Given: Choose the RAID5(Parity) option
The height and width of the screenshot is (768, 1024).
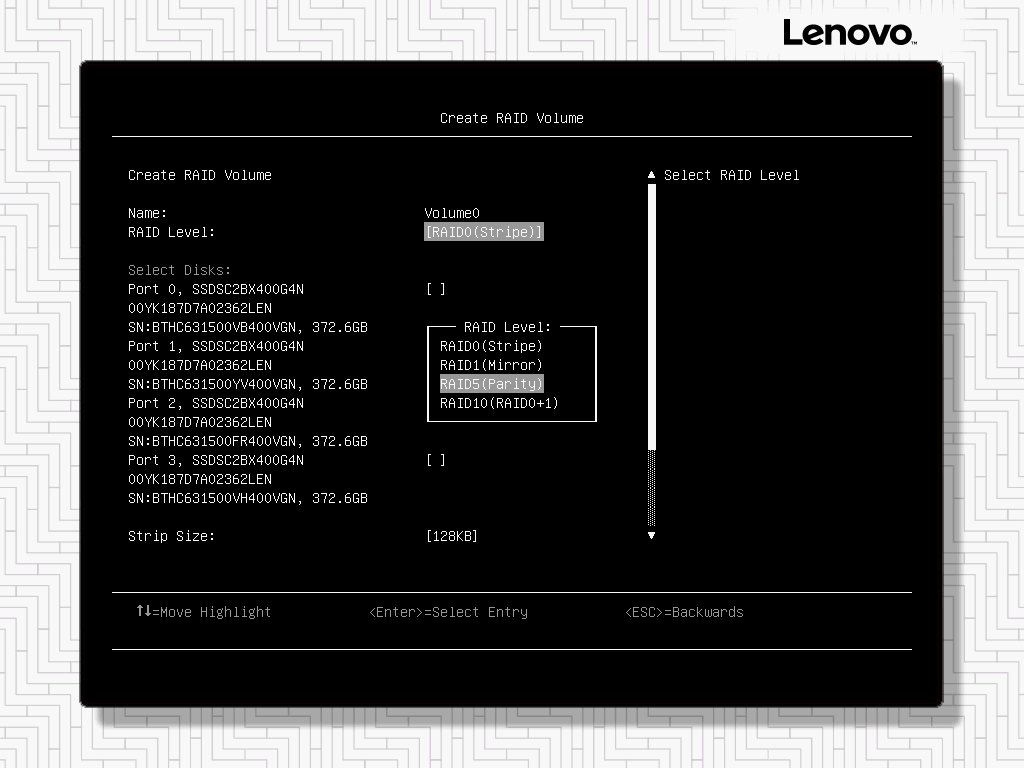Looking at the screenshot, I should coord(491,384).
